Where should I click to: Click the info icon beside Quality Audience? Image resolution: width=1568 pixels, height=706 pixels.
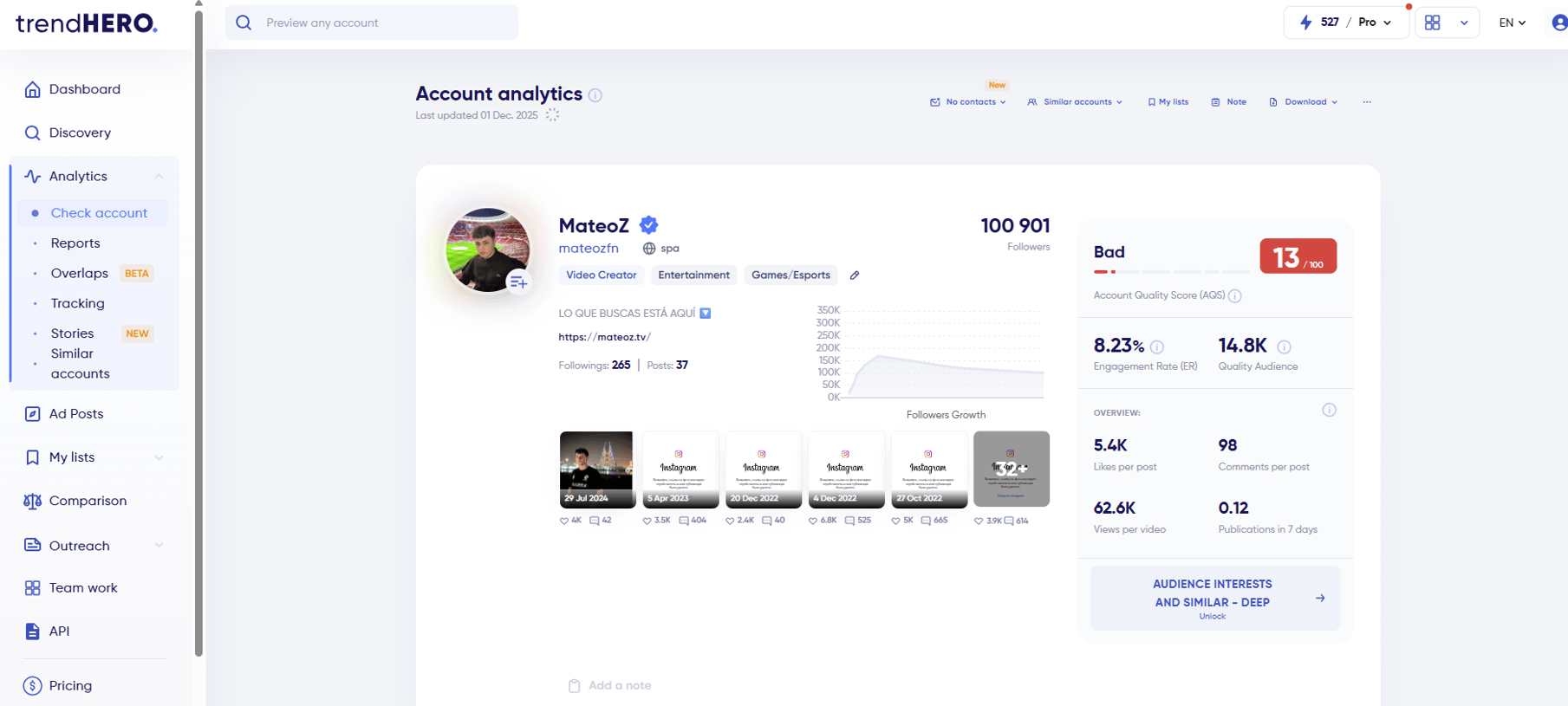coord(1284,347)
